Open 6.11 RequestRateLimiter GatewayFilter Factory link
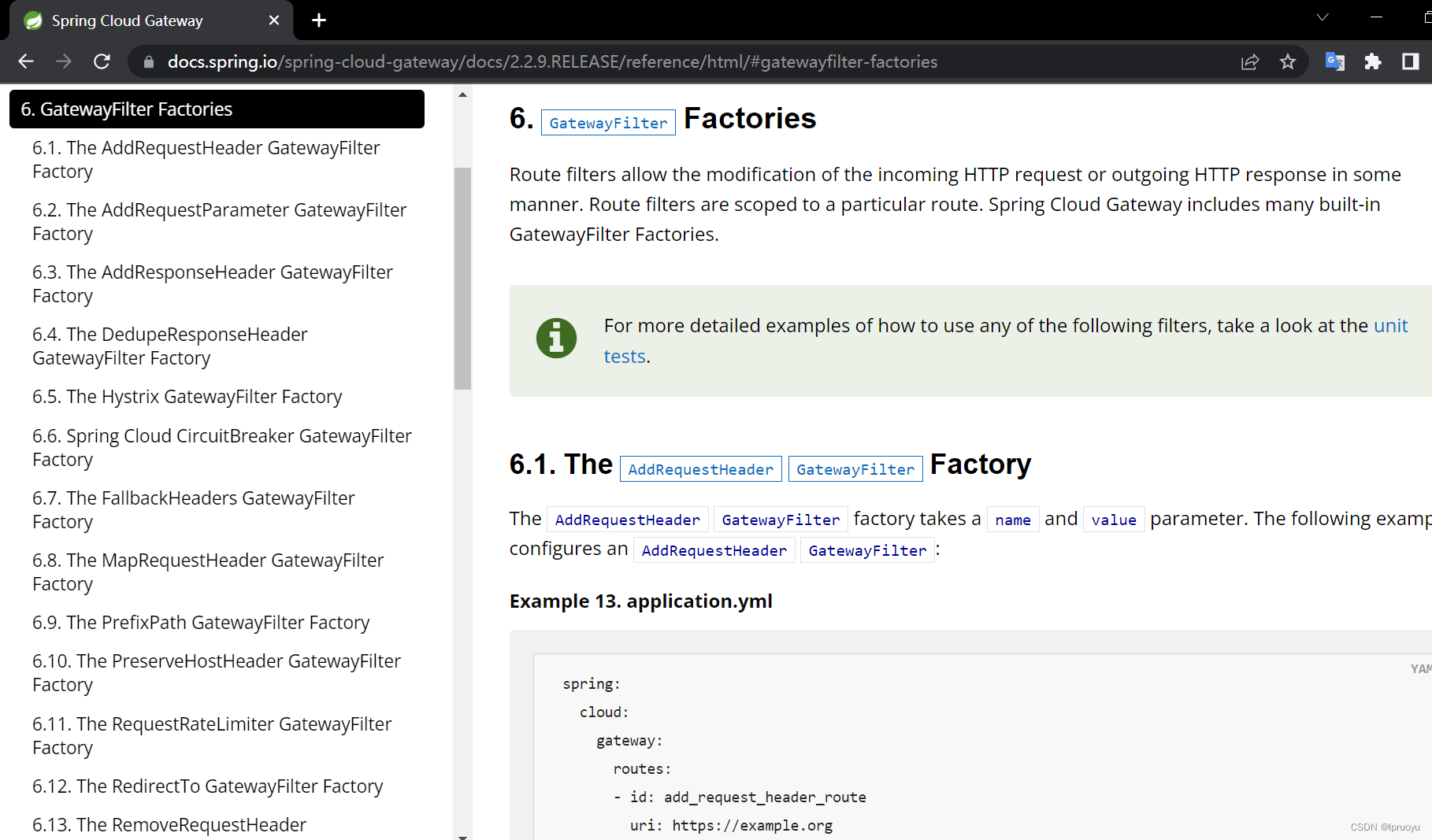 point(212,736)
